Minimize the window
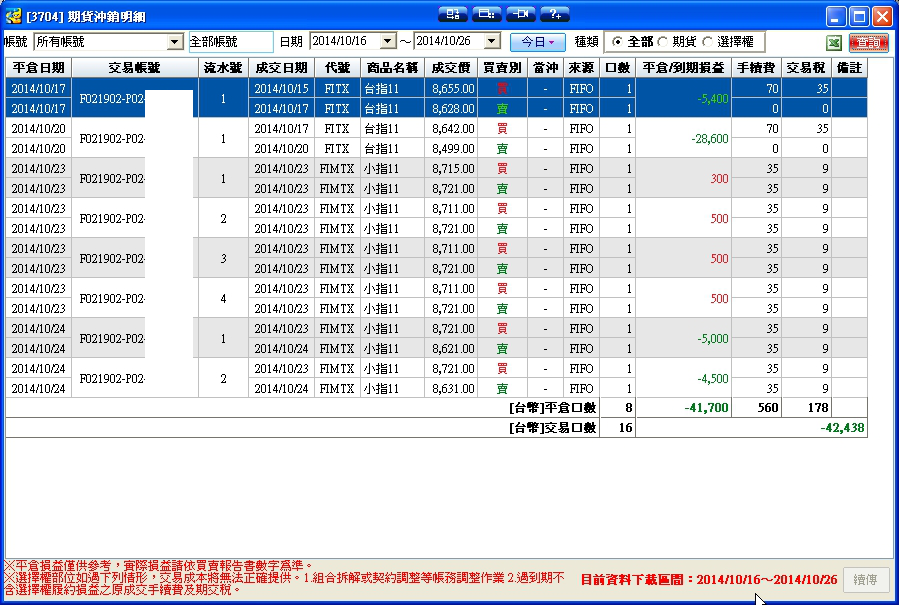 coord(836,17)
